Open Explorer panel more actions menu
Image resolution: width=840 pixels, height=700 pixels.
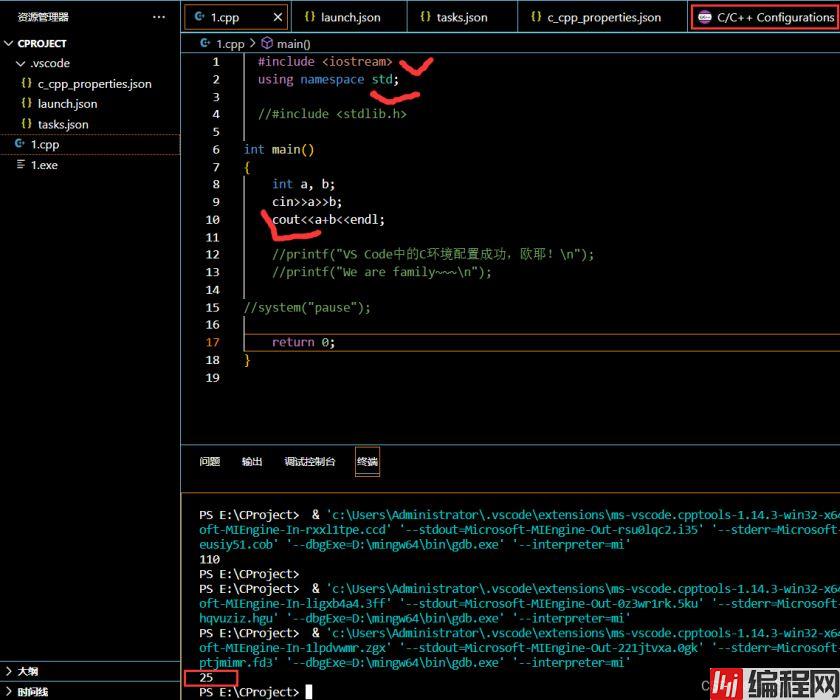(159, 17)
